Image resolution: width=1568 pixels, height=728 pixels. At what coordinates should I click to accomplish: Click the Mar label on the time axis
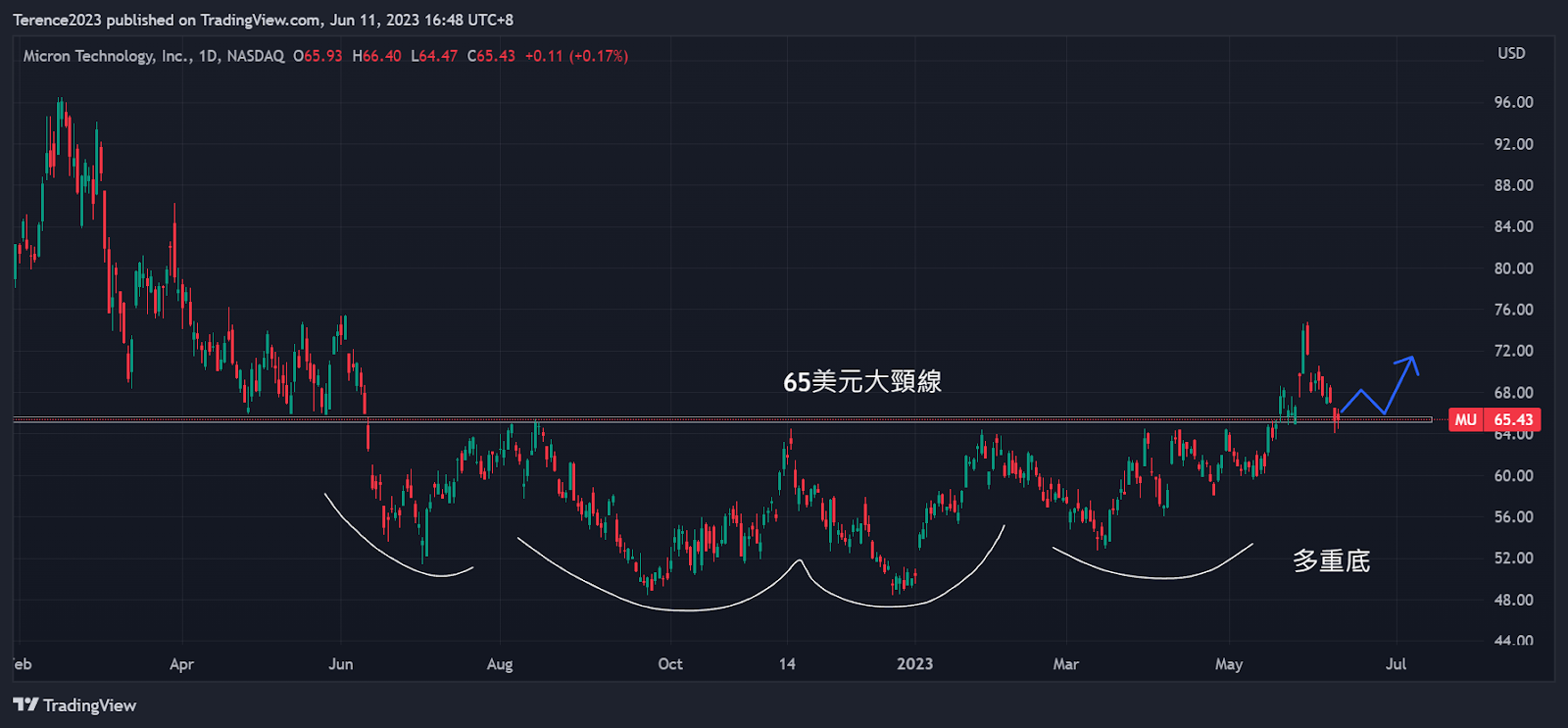click(1065, 664)
